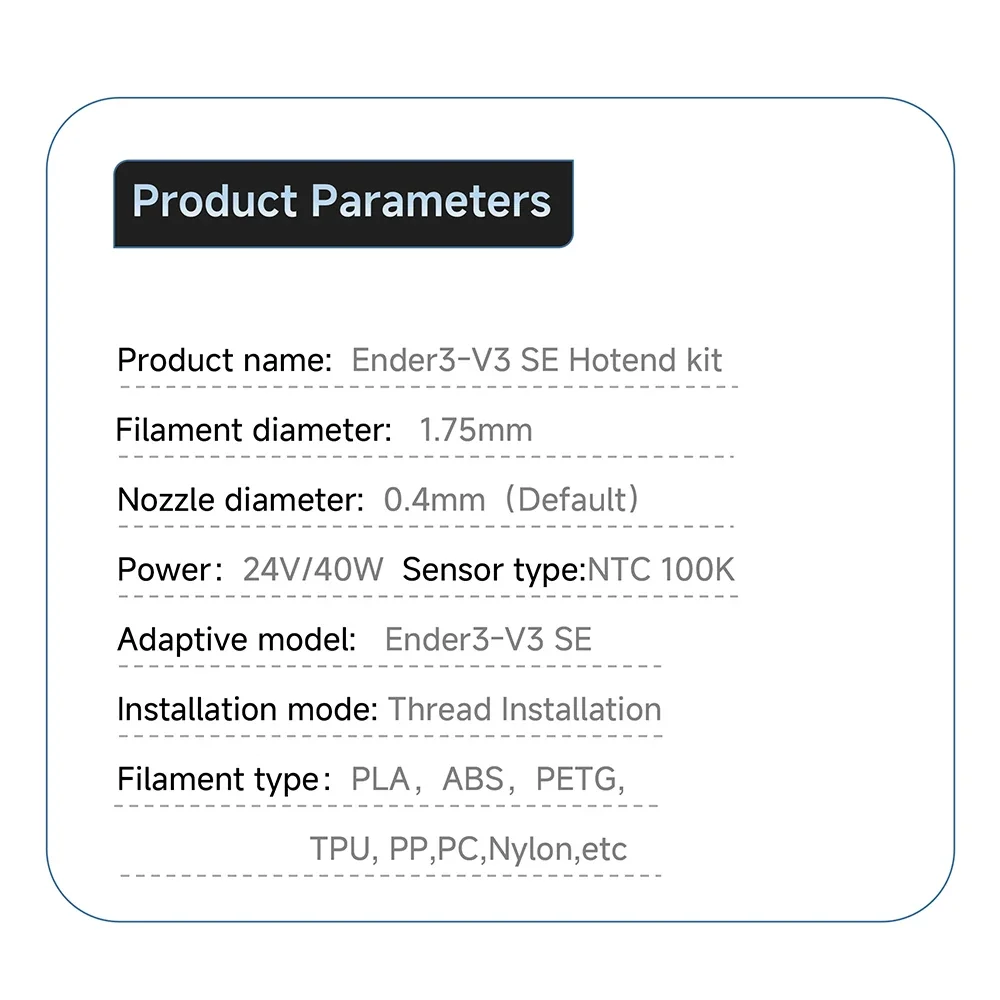
Task: Select the Filament diameter label
Action: click(253, 430)
